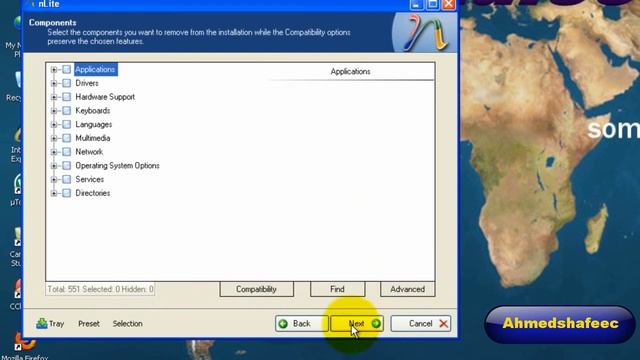
Task: Expand the Operating System Options node
Action: tap(54, 166)
